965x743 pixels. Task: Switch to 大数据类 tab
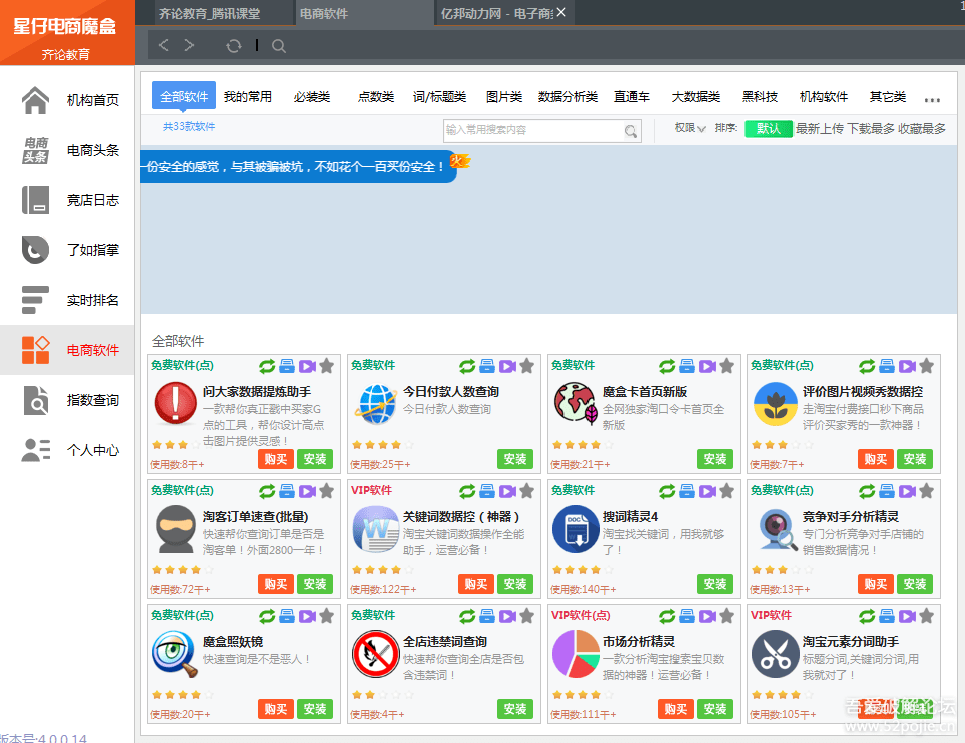(695, 97)
